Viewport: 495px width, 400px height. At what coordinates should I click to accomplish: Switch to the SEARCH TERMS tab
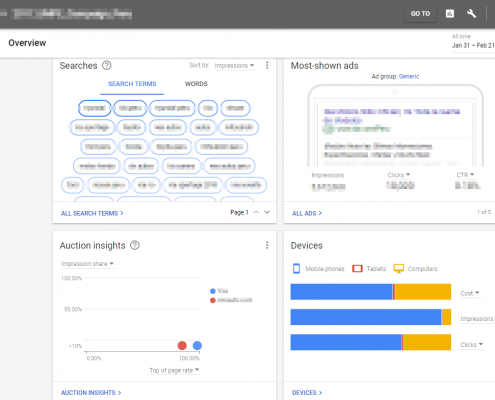tap(132, 84)
